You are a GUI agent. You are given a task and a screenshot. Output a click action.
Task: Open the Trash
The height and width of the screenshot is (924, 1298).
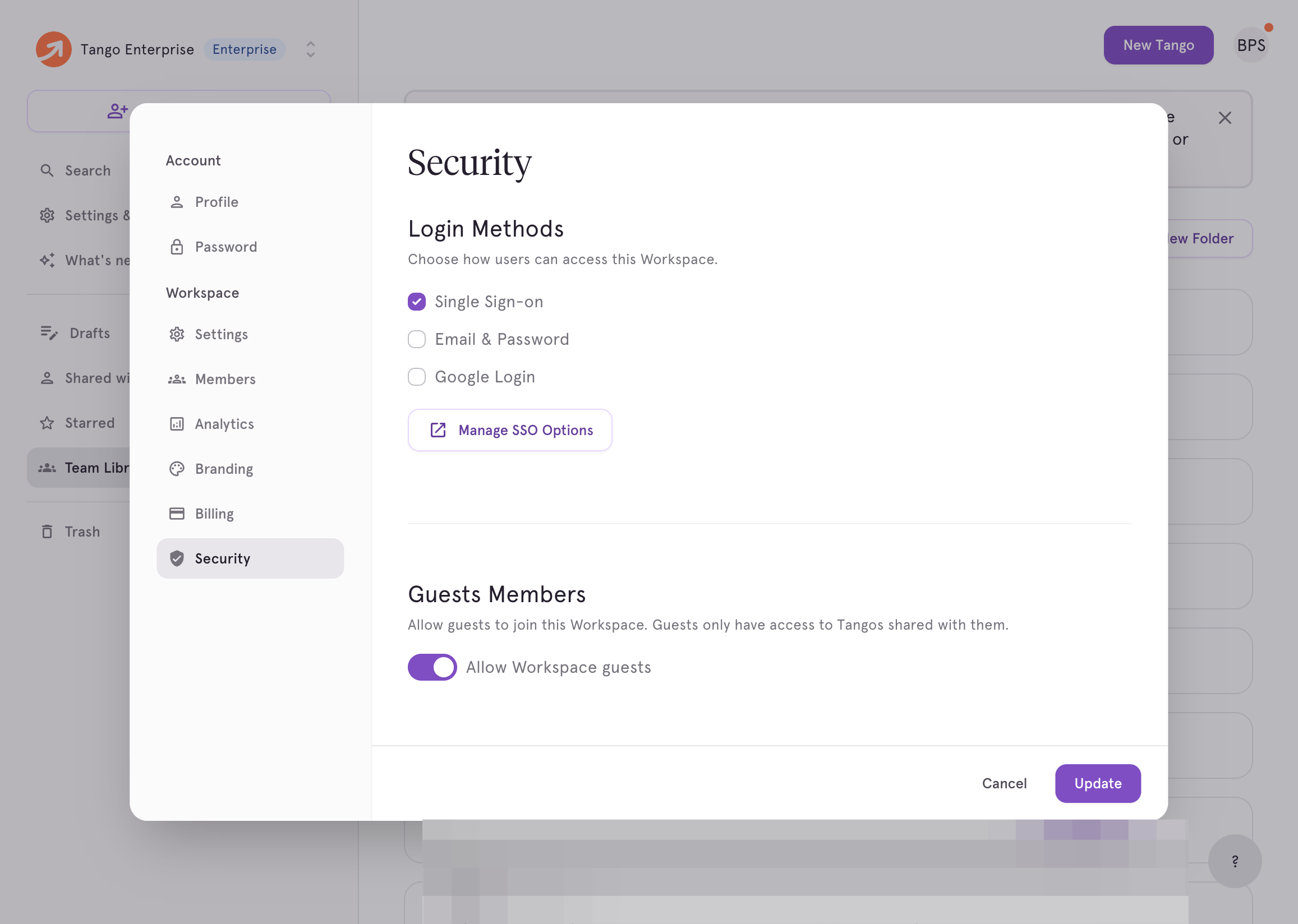[71, 532]
